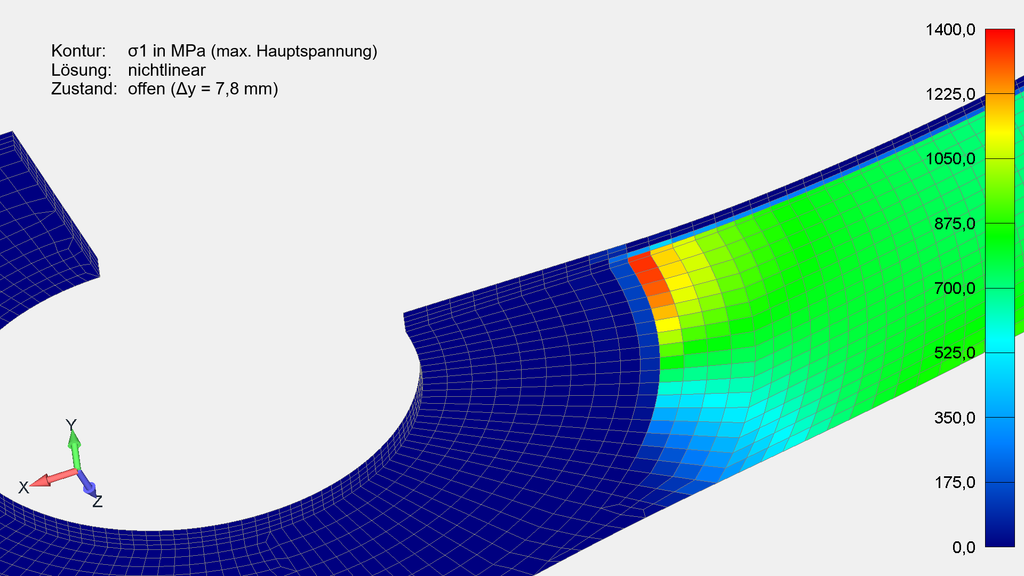This screenshot has height=576, width=1024.
Task: Click the "offen (Δy = 7,8 mm)" text
Action: [203, 89]
